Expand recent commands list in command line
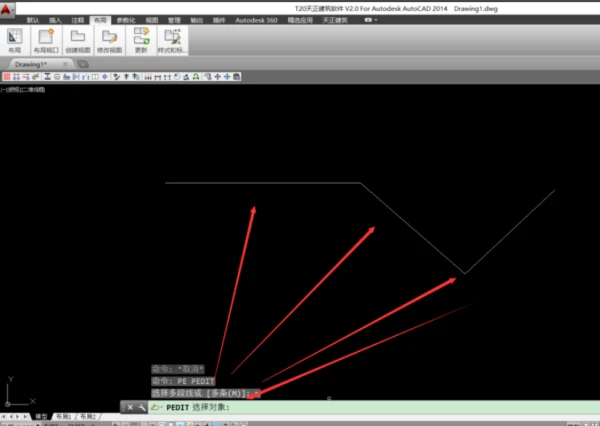The width and height of the screenshot is (600, 426). (x=156, y=407)
